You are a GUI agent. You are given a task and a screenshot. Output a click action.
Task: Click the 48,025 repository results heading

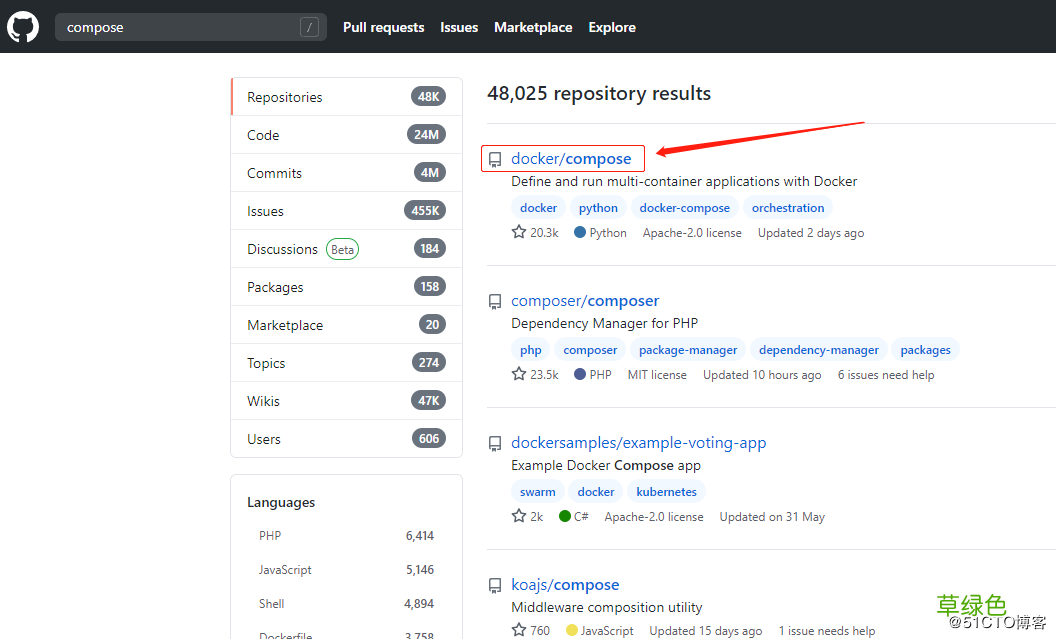click(x=599, y=94)
